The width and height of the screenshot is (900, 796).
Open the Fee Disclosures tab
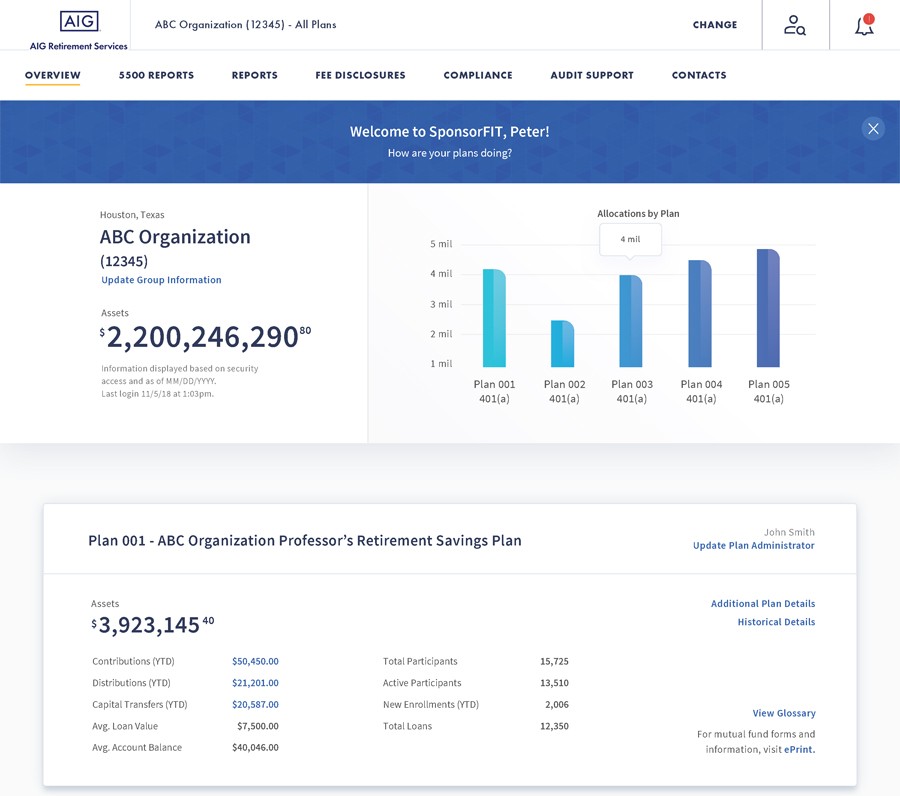click(x=360, y=75)
